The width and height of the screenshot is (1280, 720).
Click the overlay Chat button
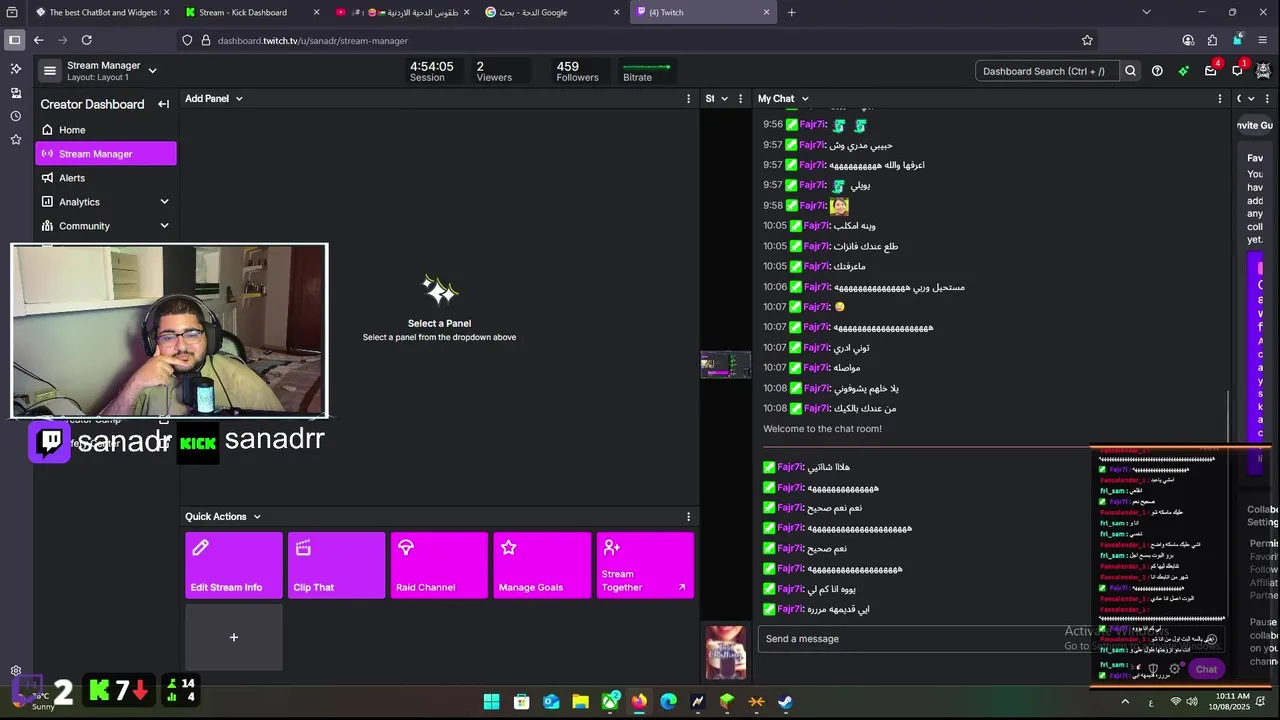point(1206,669)
